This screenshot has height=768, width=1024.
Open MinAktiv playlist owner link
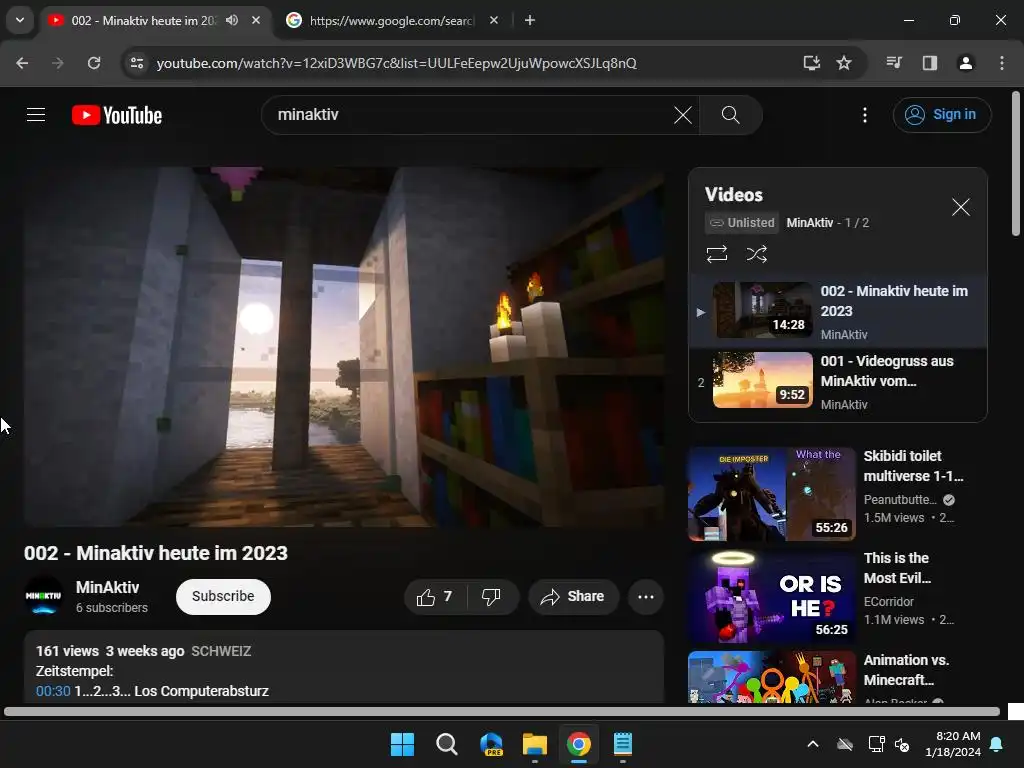(x=809, y=223)
